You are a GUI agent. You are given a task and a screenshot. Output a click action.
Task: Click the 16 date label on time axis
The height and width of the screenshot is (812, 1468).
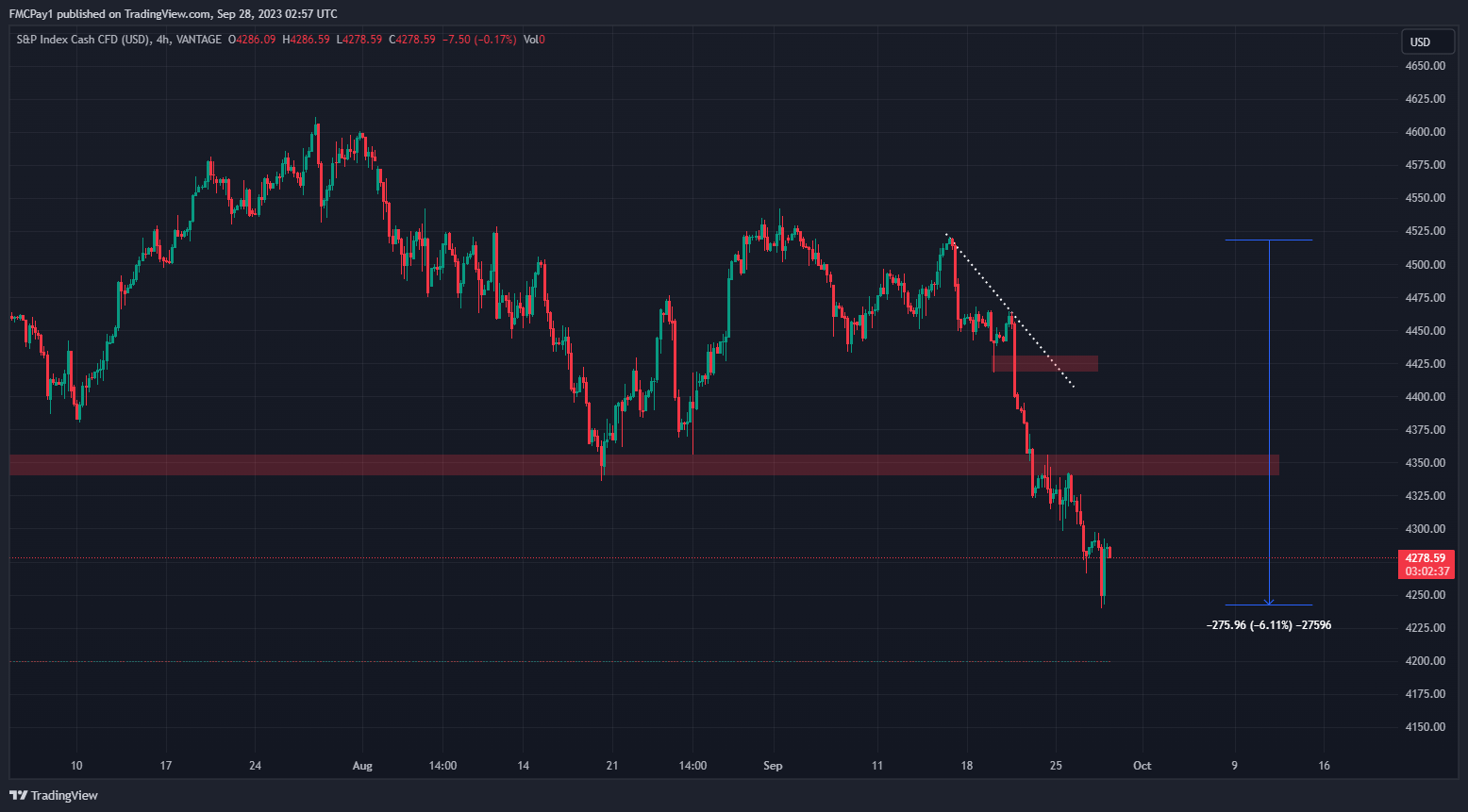(1324, 766)
